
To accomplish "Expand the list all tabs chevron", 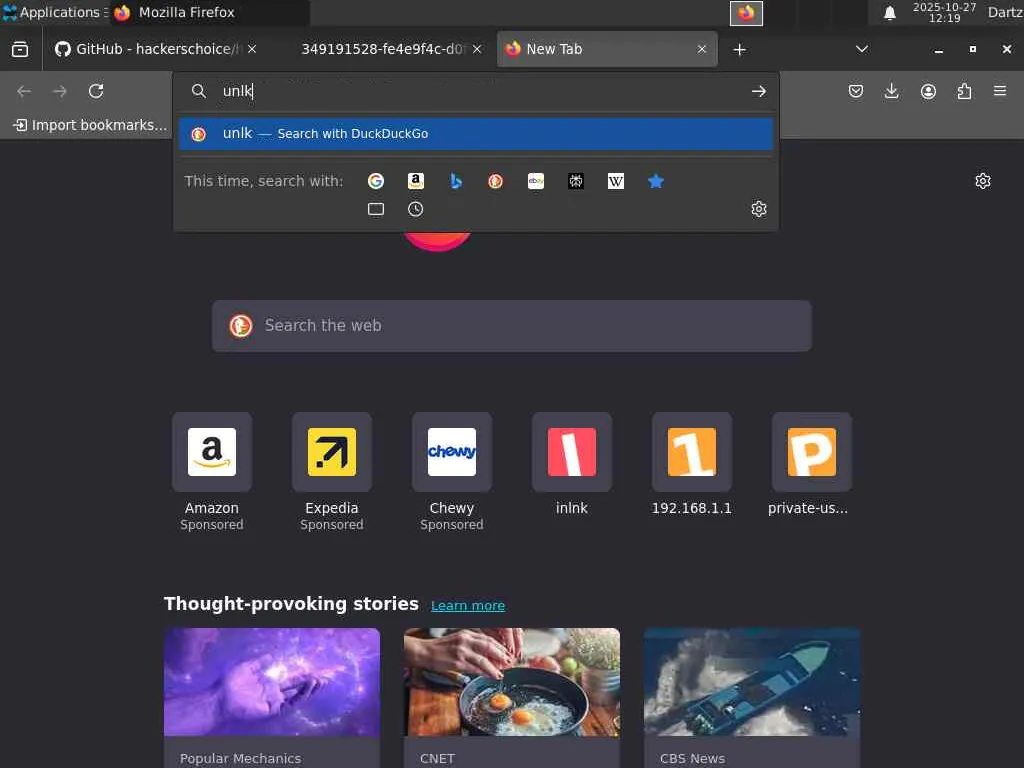I will tap(862, 49).
